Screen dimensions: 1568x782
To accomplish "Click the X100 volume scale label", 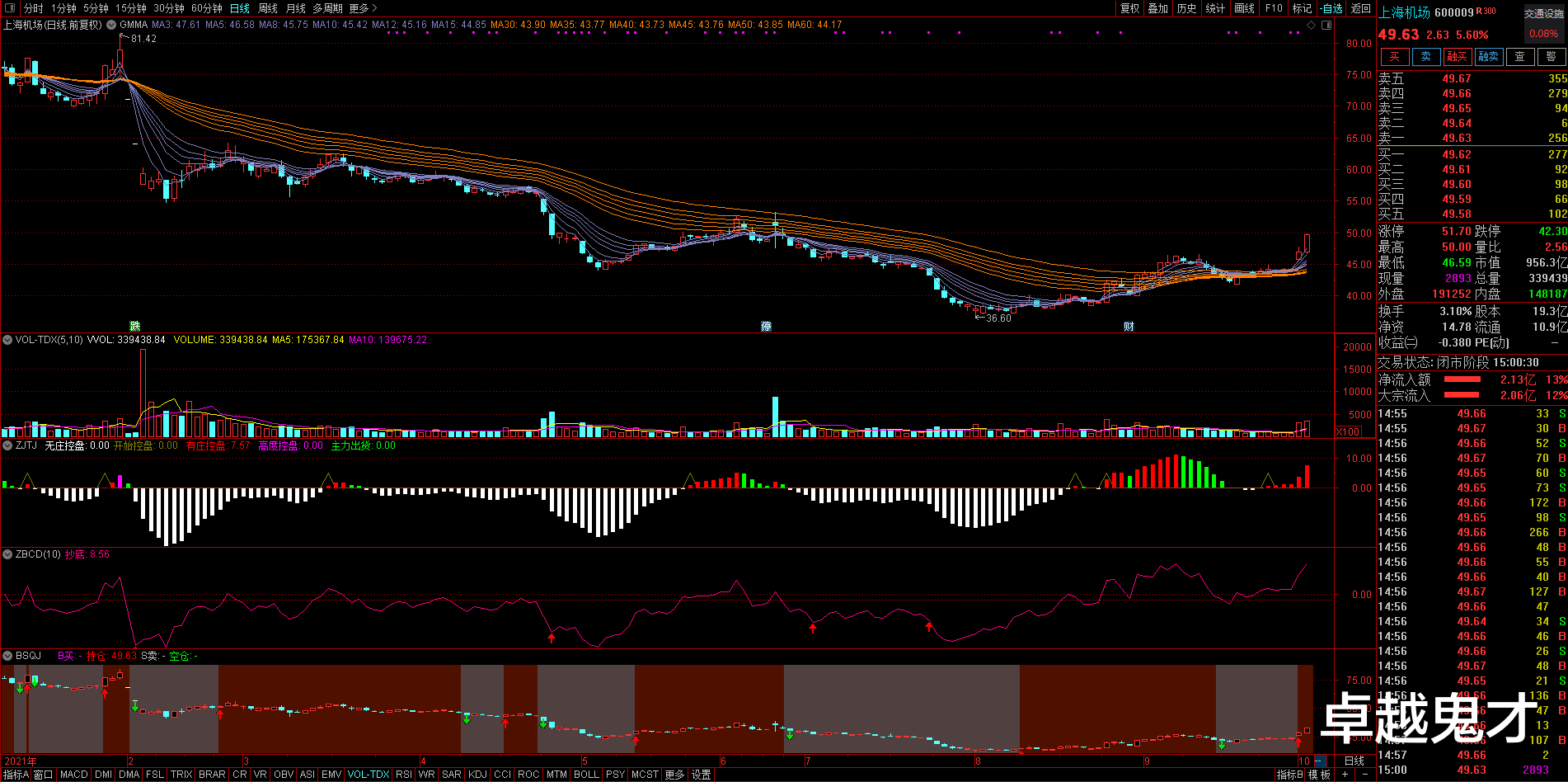I will pyautogui.click(x=1348, y=432).
